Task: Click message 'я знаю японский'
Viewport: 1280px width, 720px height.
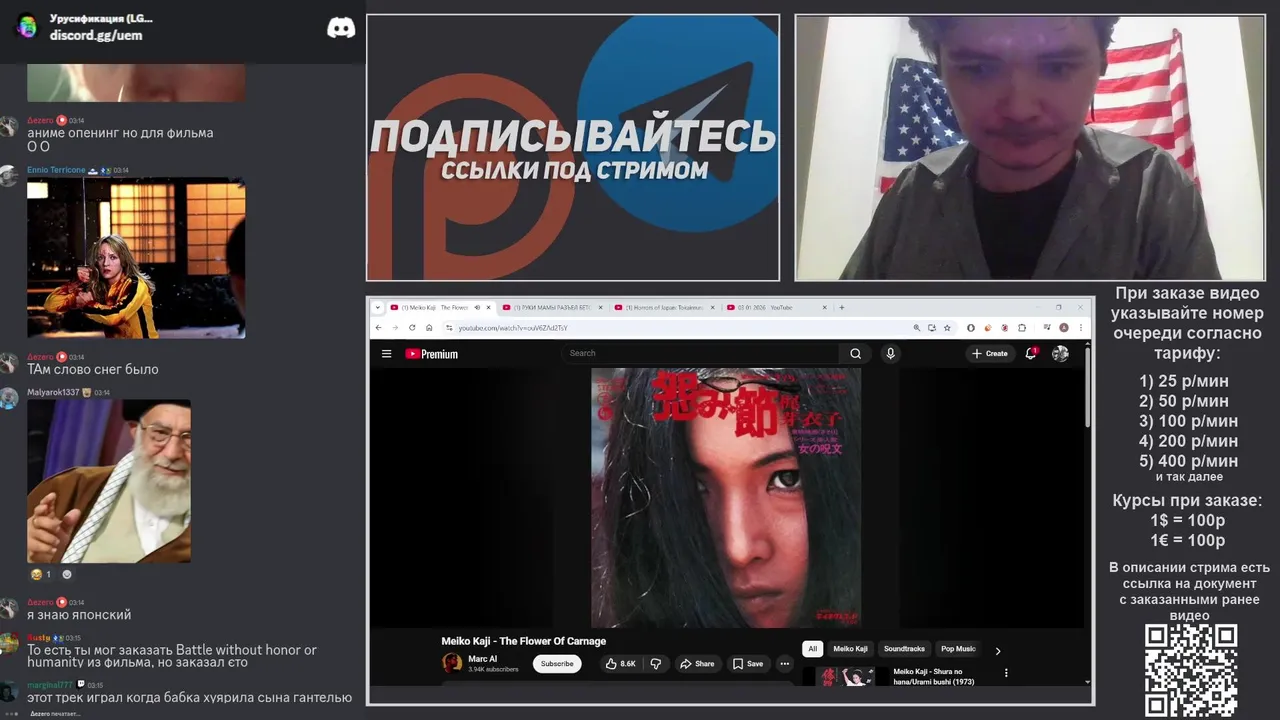Action: [x=79, y=615]
